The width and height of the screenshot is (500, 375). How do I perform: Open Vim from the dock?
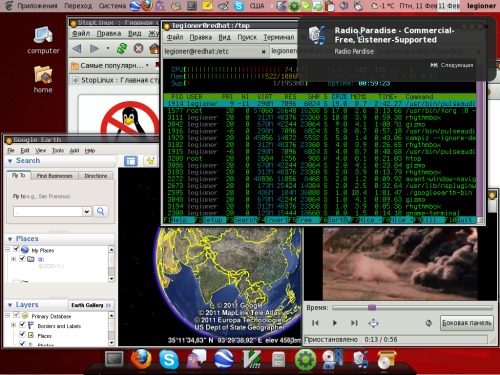click(x=251, y=359)
